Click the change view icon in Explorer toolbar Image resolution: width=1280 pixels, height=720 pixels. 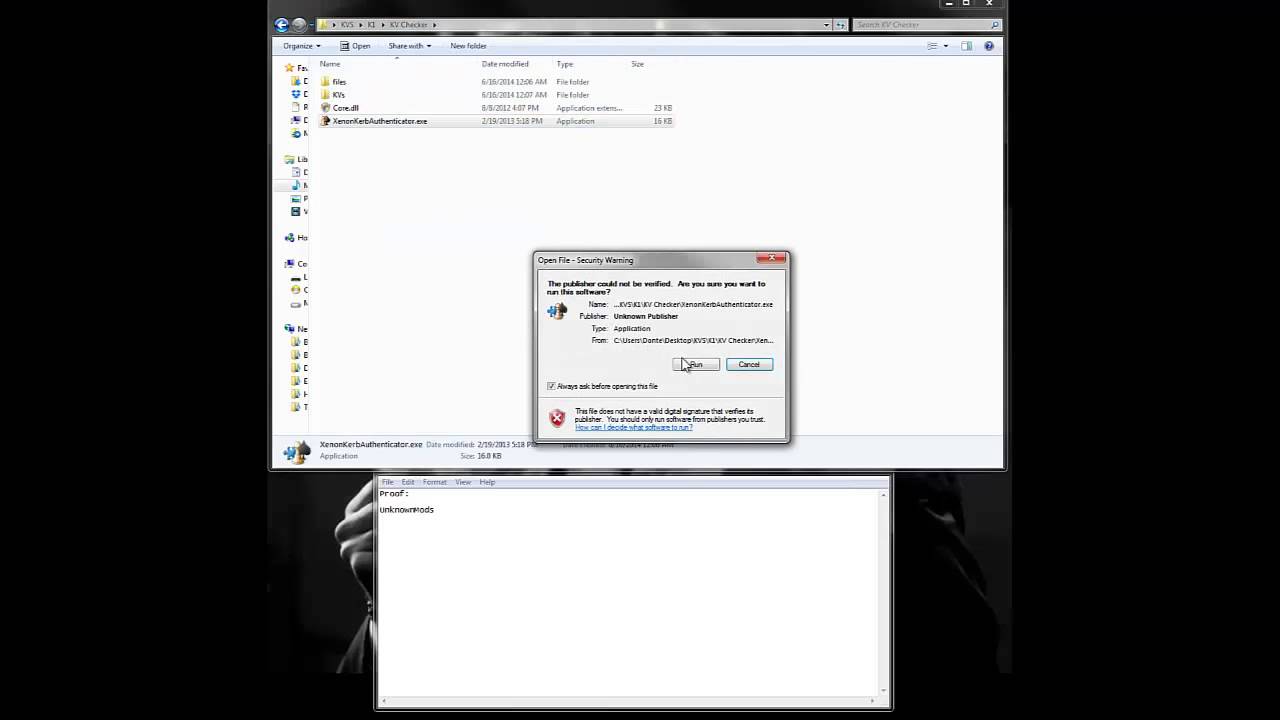[931, 46]
